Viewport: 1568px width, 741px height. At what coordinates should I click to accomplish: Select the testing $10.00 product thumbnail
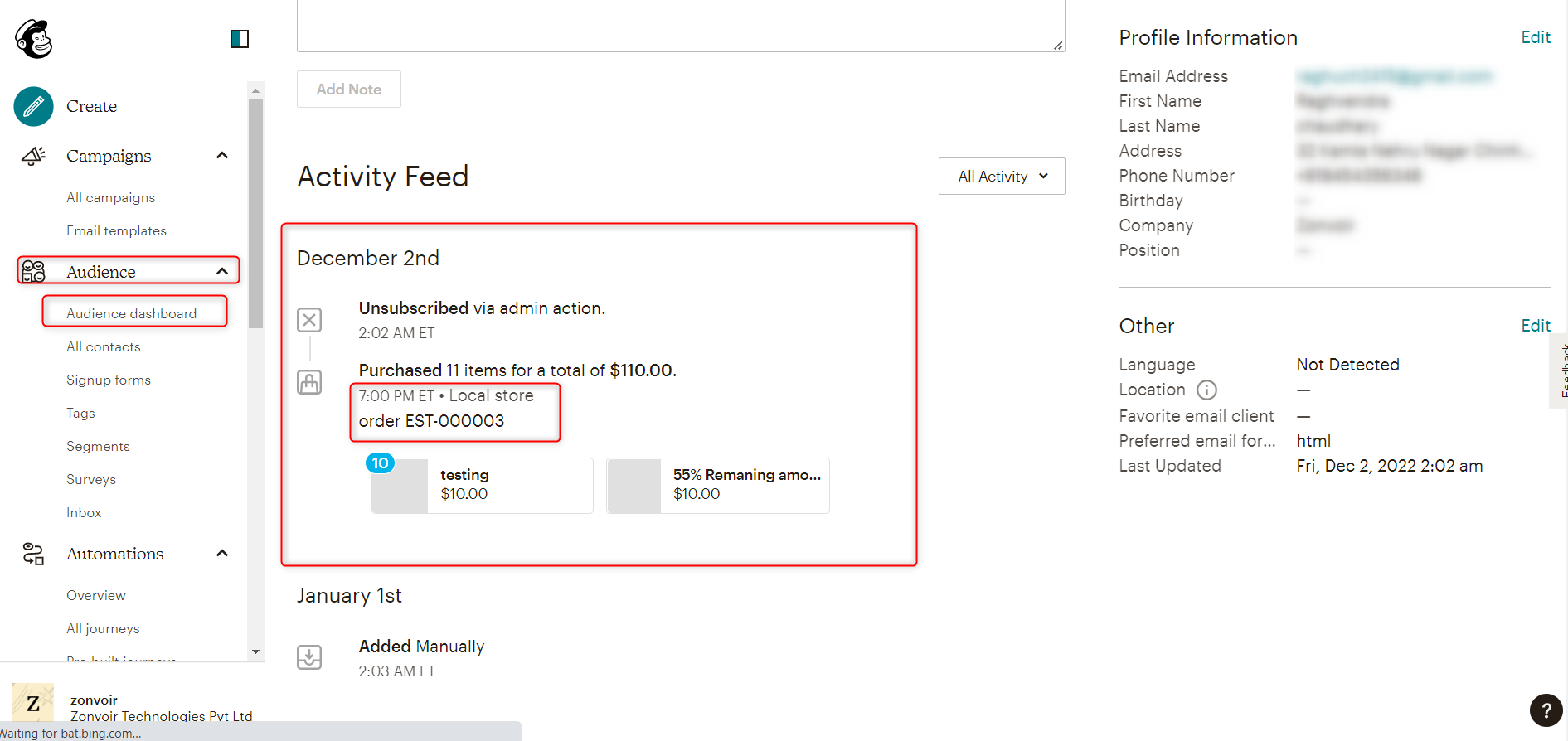pos(400,486)
